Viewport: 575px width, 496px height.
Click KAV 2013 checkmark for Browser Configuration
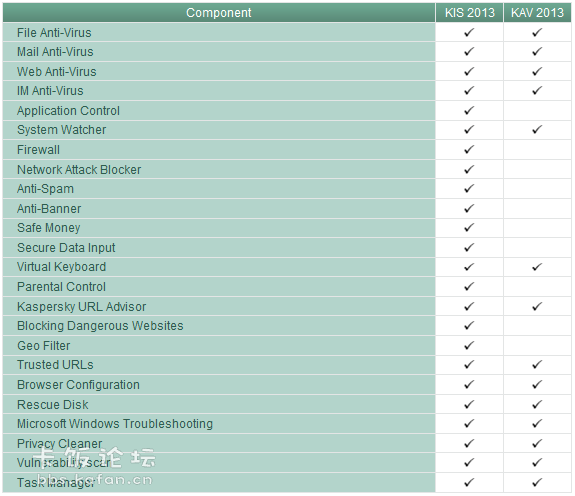(537, 385)
